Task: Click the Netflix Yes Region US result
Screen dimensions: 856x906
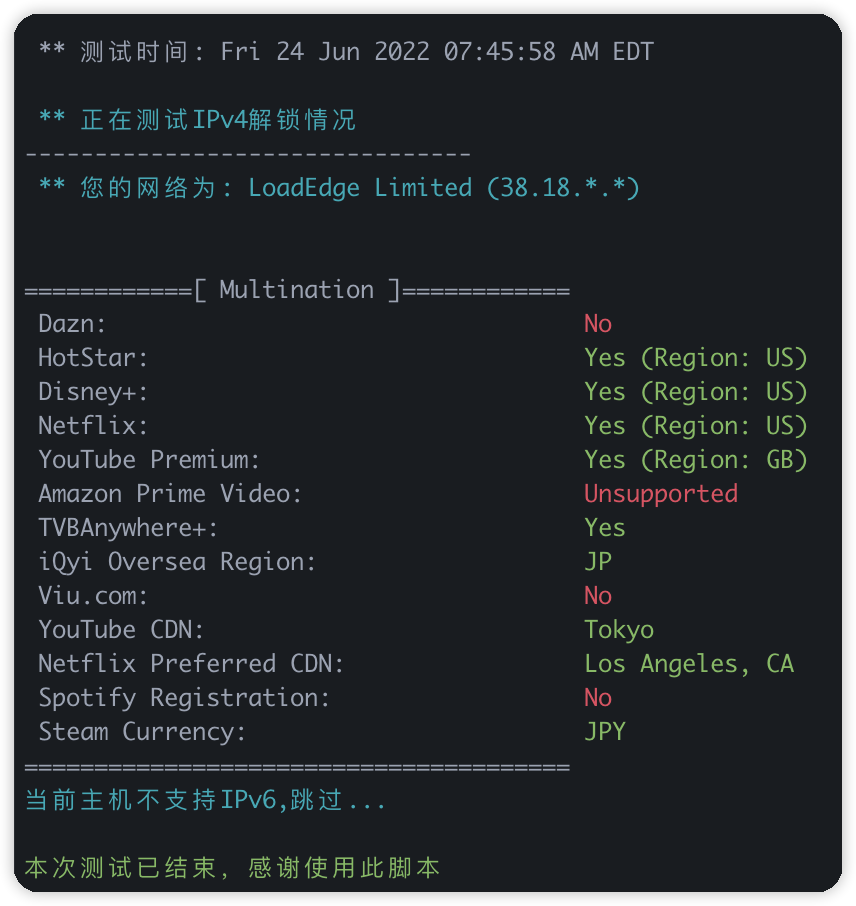Action: pos(695,426)
